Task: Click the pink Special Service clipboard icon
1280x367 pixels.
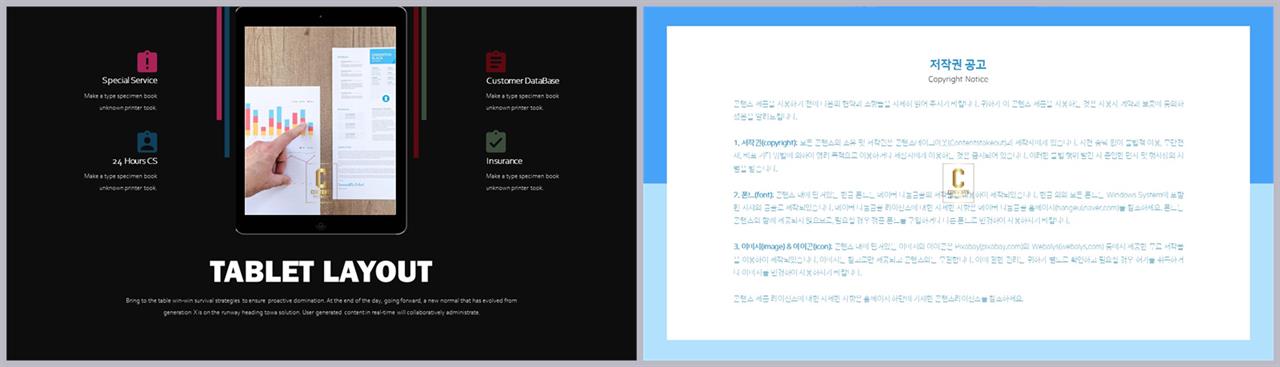Action: coord(147,61)
